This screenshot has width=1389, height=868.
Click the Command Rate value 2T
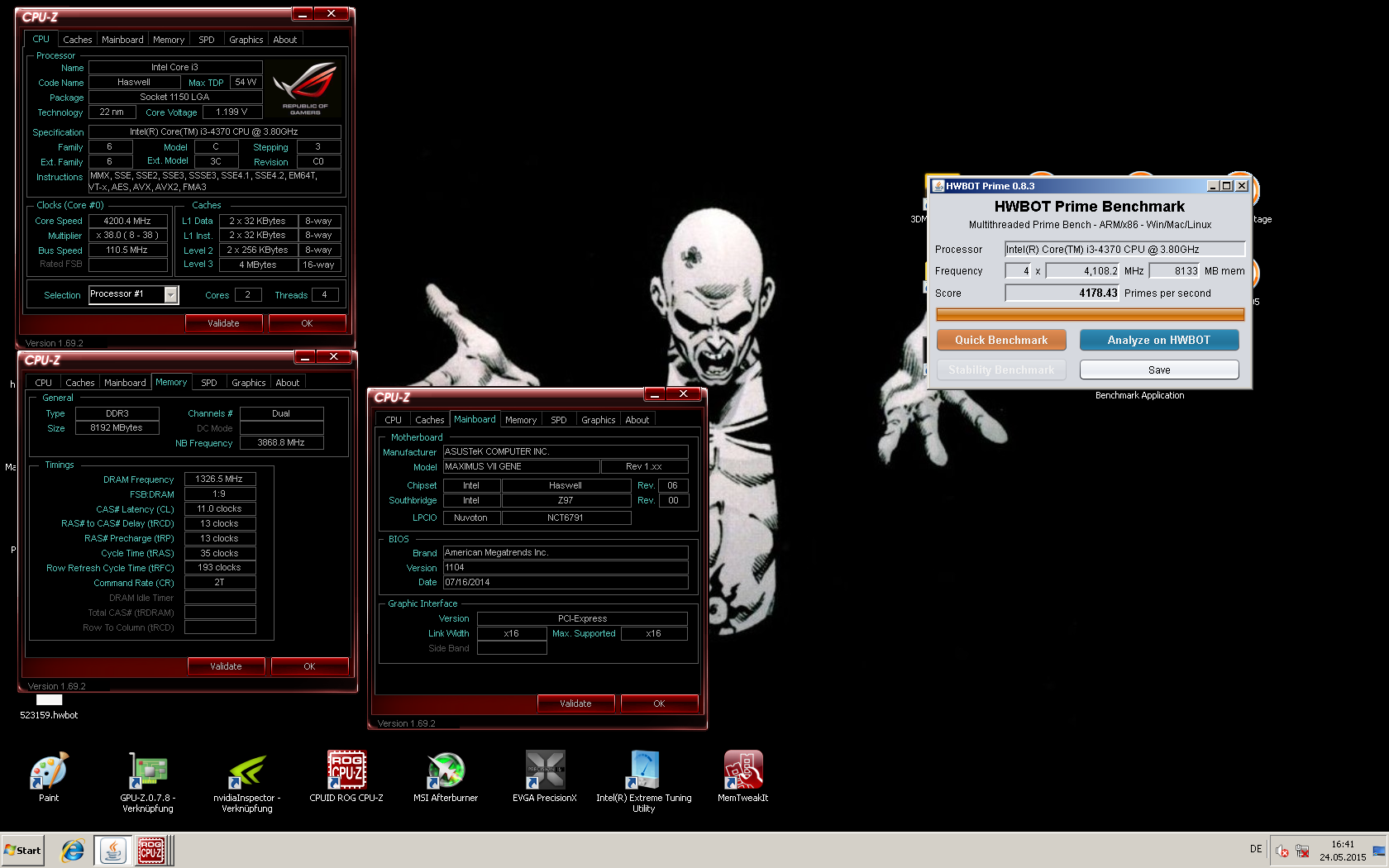220,582
